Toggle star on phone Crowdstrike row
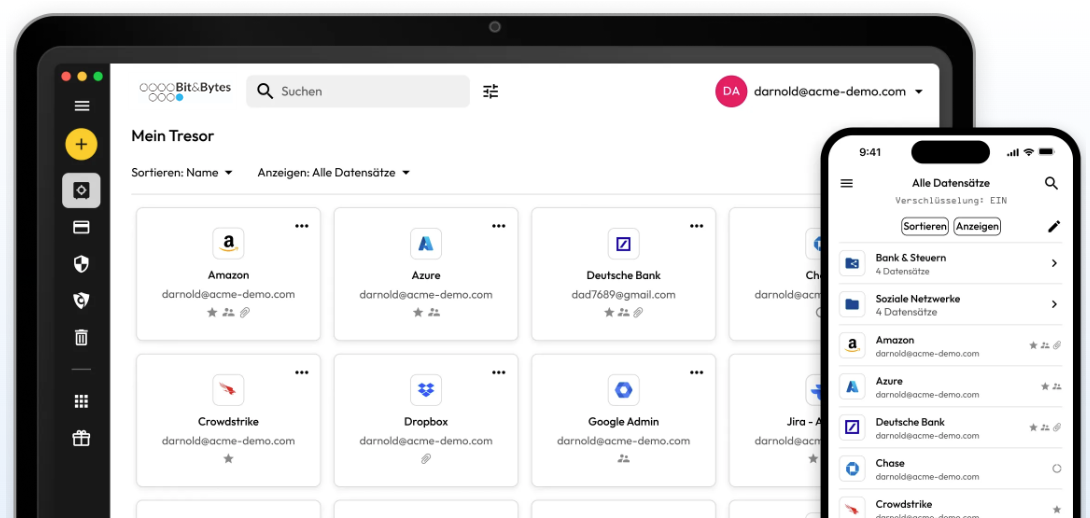The height and width of the screenshot is (518, 1090). click(1057, 510)
